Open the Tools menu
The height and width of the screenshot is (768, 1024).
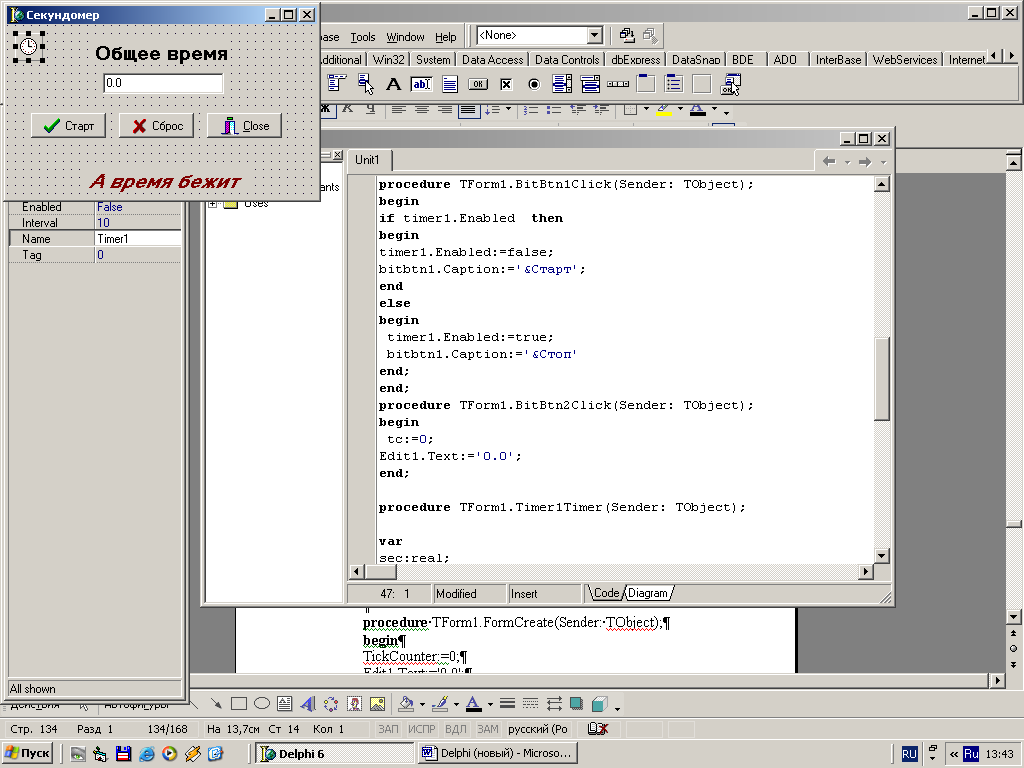pyautogui.click(x=363, y=37)
